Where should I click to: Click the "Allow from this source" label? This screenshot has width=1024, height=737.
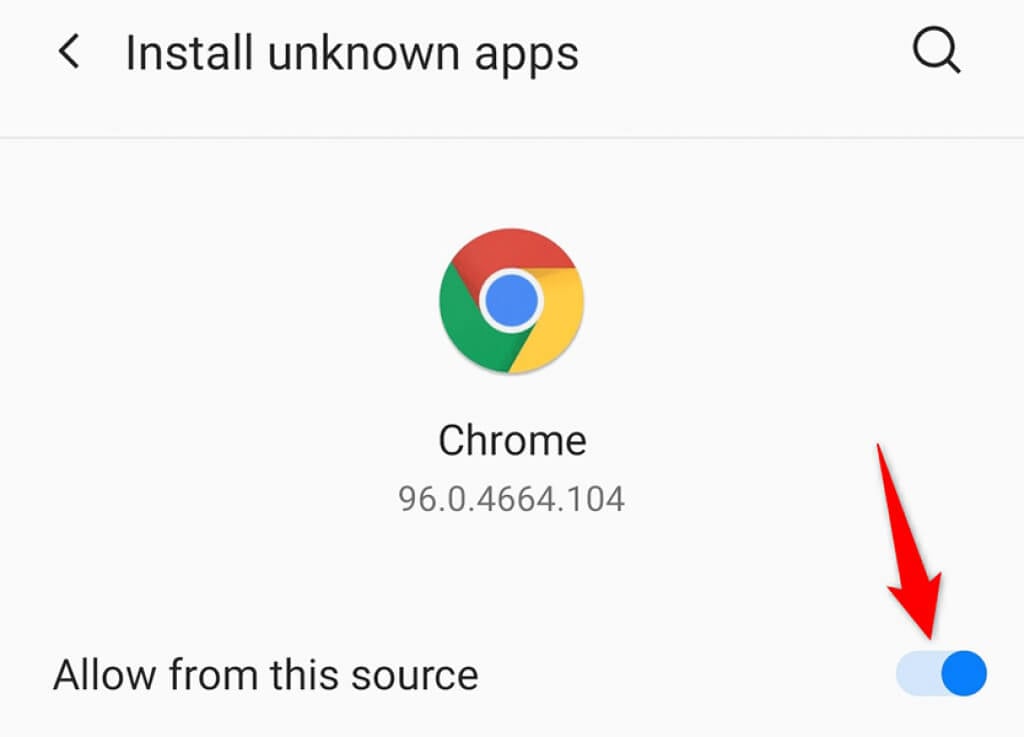[266, 675]
